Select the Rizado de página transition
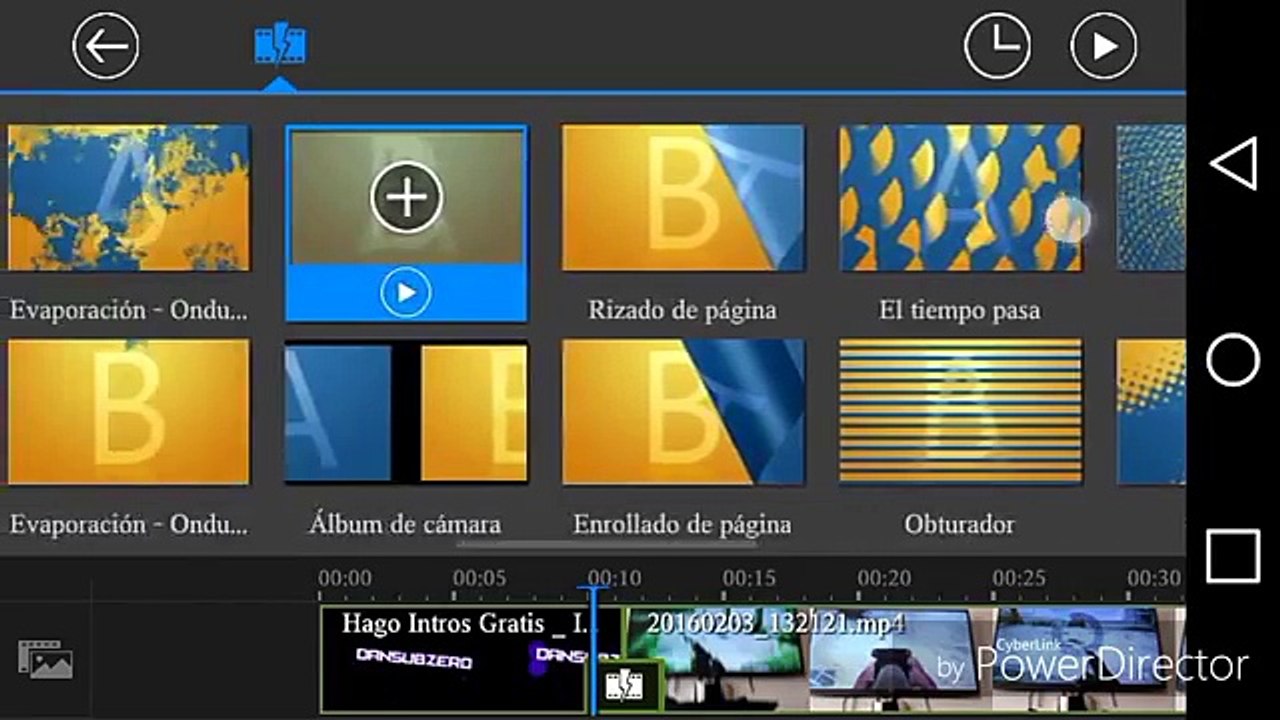The image size is (1280, 720). pos(683,198)
